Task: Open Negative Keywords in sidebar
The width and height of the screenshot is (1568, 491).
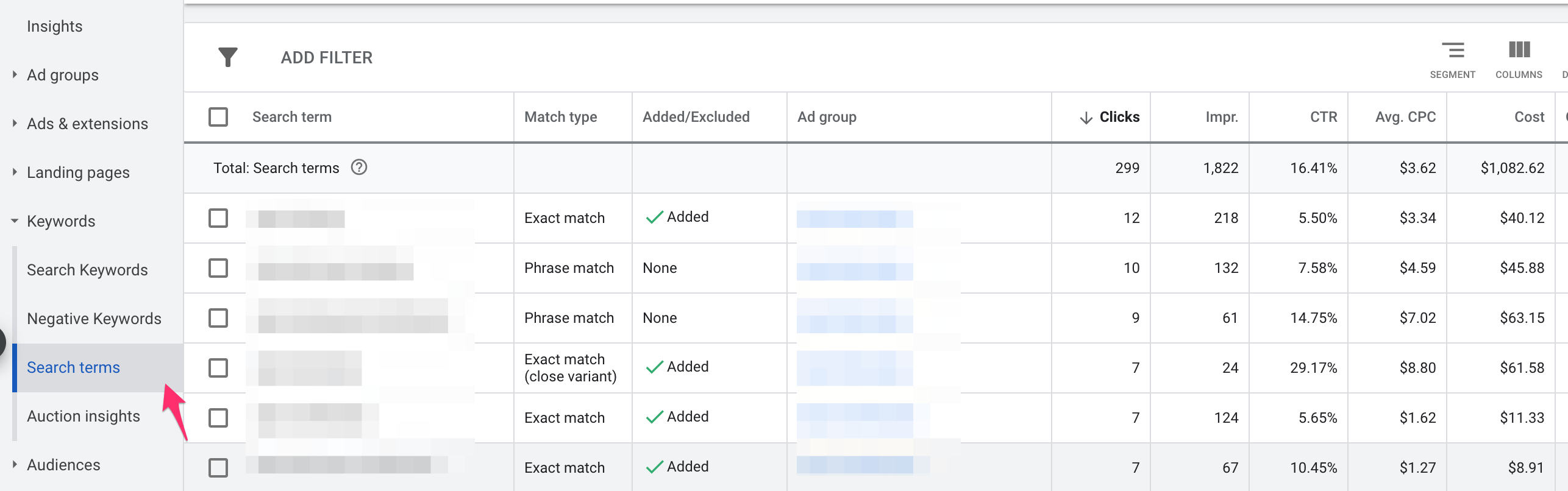Action: [x=94, y=319]
